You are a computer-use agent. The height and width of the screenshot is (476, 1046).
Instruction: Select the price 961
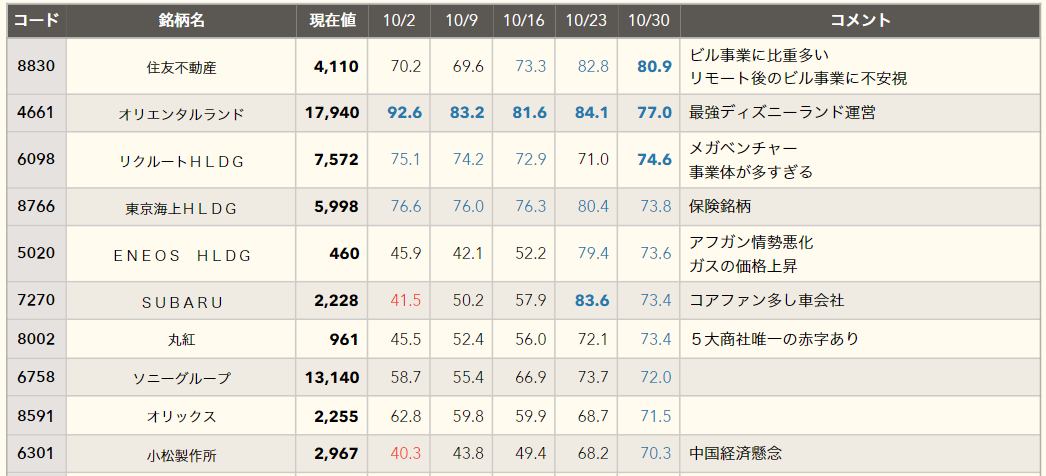(344, 339)
